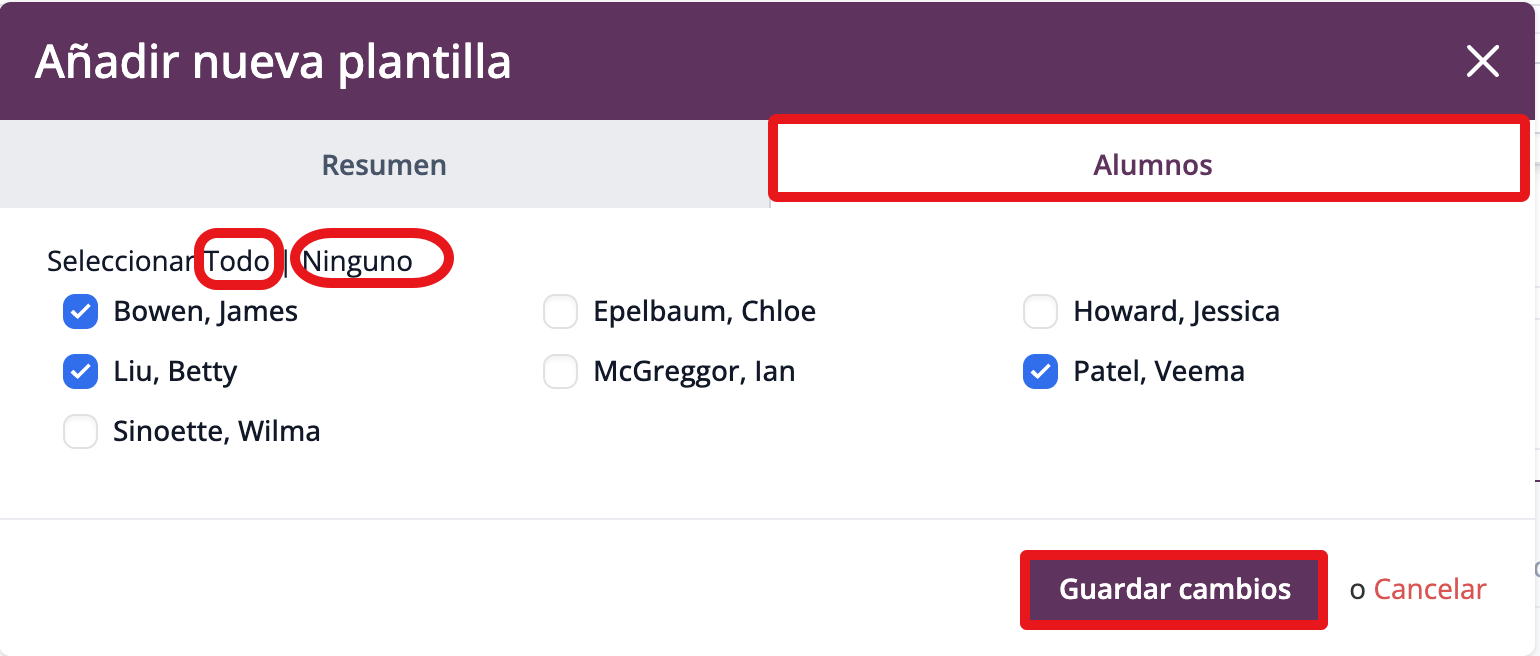Screen dimensions: 1540x656
Task: Click the name text "McGreggor, Ian"
Action: tap(694, 372)
